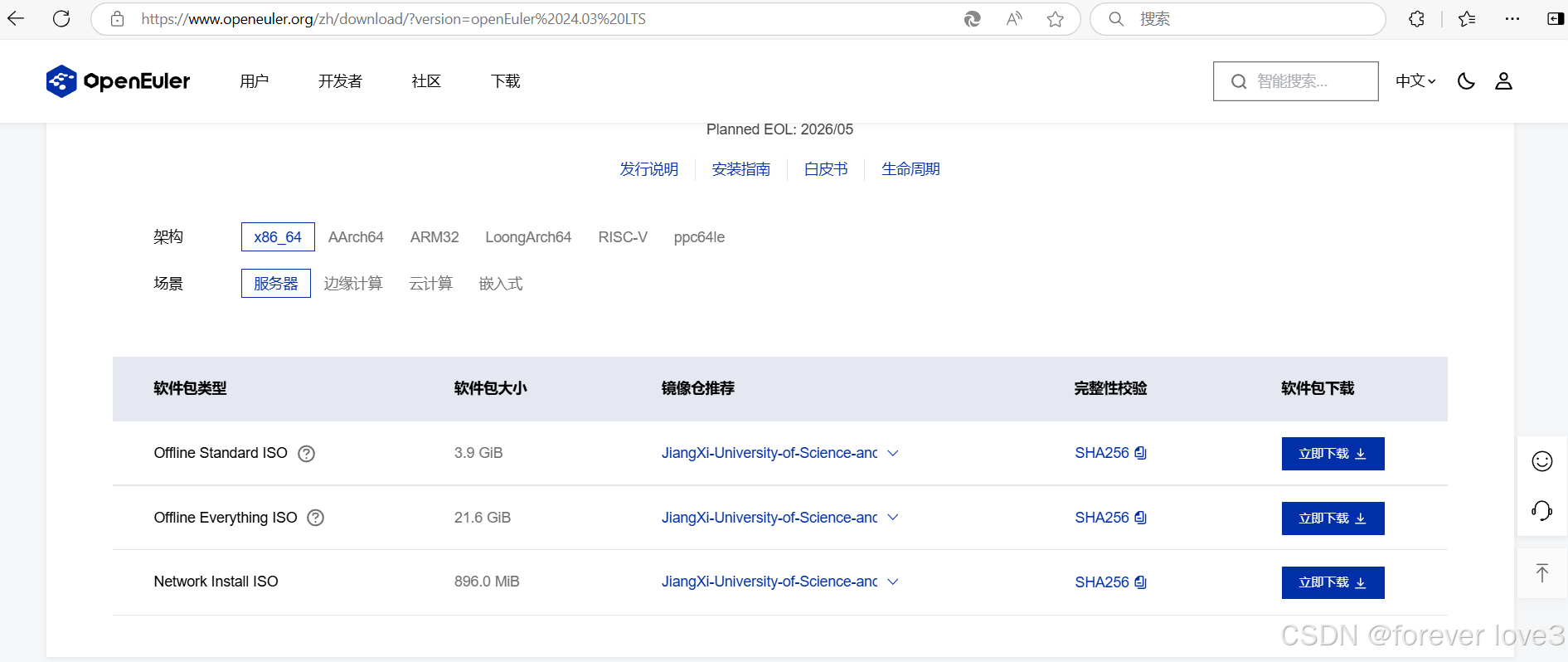This screenshot has width=1568, height=662.
Task: Open the 发行说明 link
Action: [649, 169]
